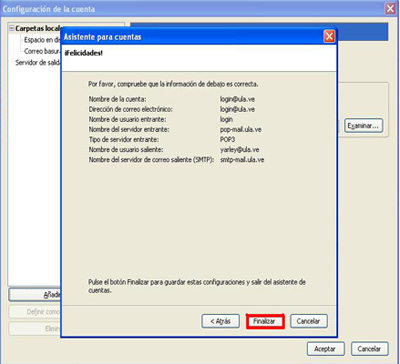
Task: Click the Finalizar button in the wizard
Action: point(265,321)
